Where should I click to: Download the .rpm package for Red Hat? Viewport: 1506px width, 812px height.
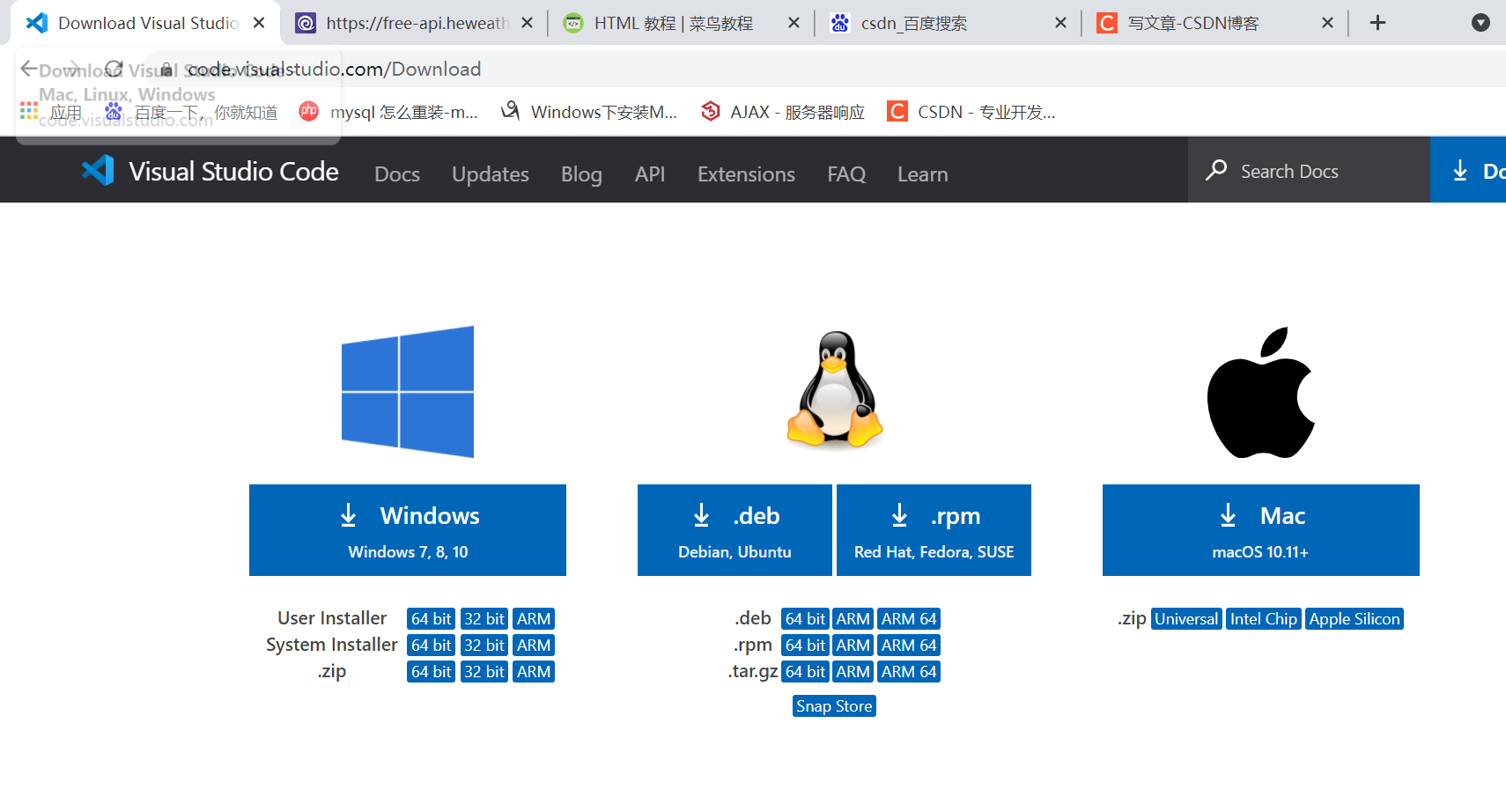pos(934,530)
